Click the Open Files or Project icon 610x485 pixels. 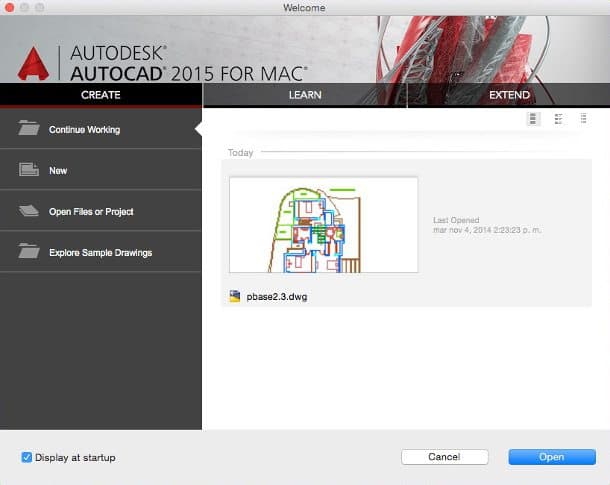(x=29, y=211)
